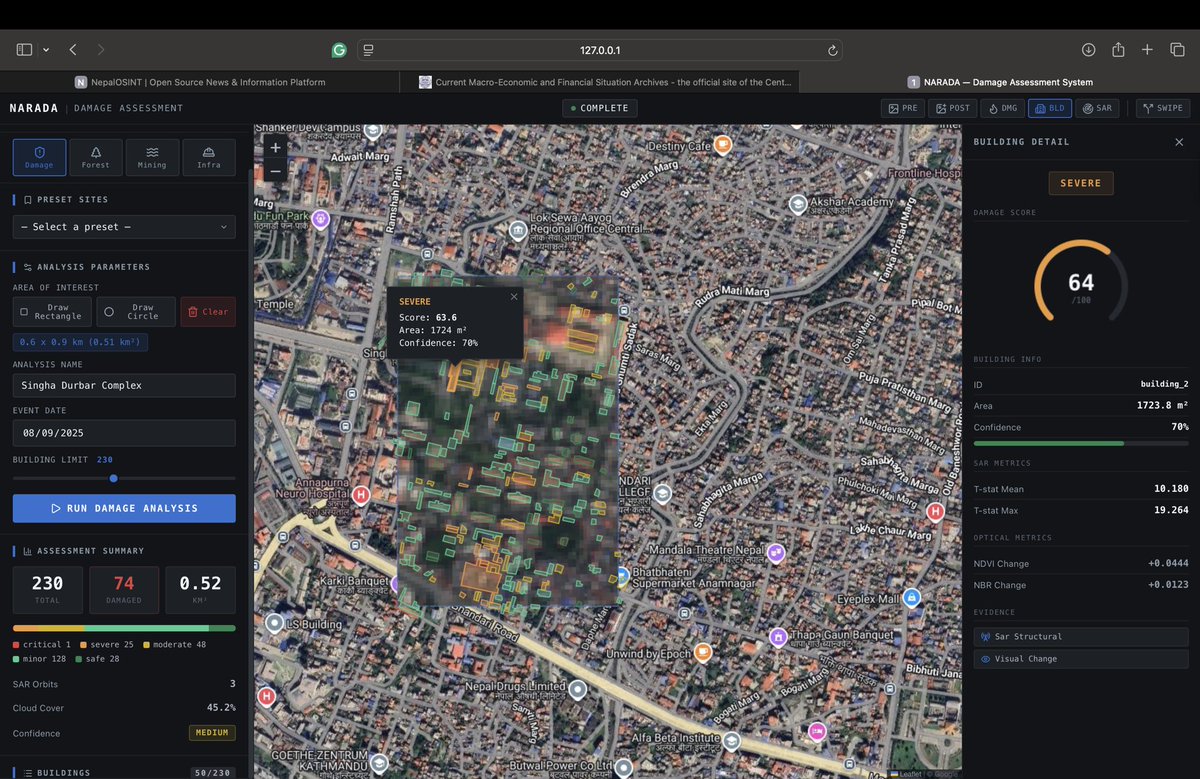Select NARADA Damage Assessment System tab

pos(999,82)
